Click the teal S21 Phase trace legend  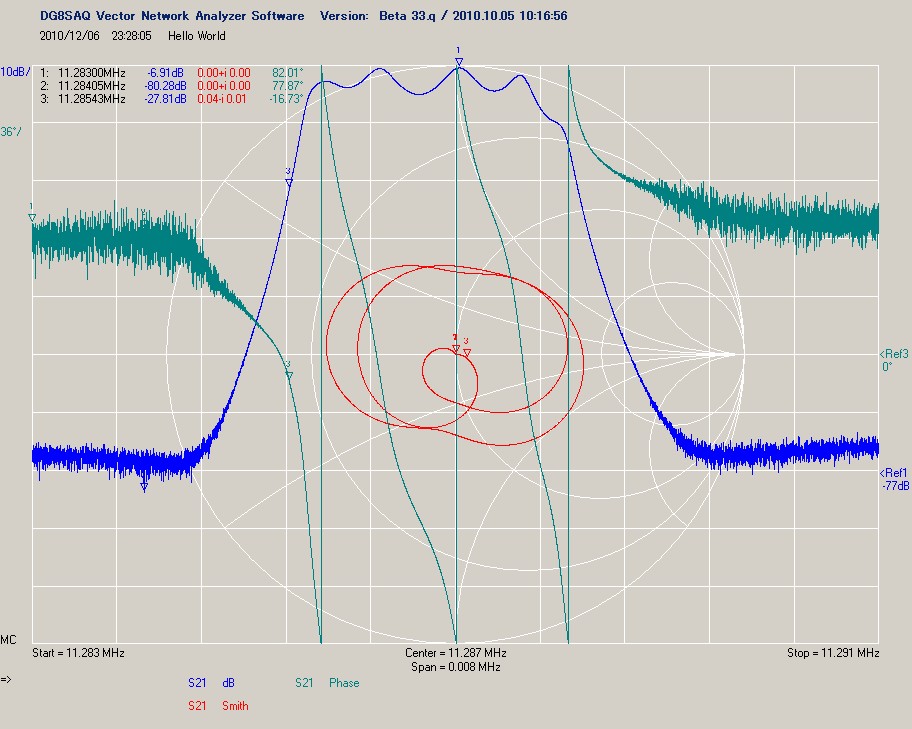point(327,683)
